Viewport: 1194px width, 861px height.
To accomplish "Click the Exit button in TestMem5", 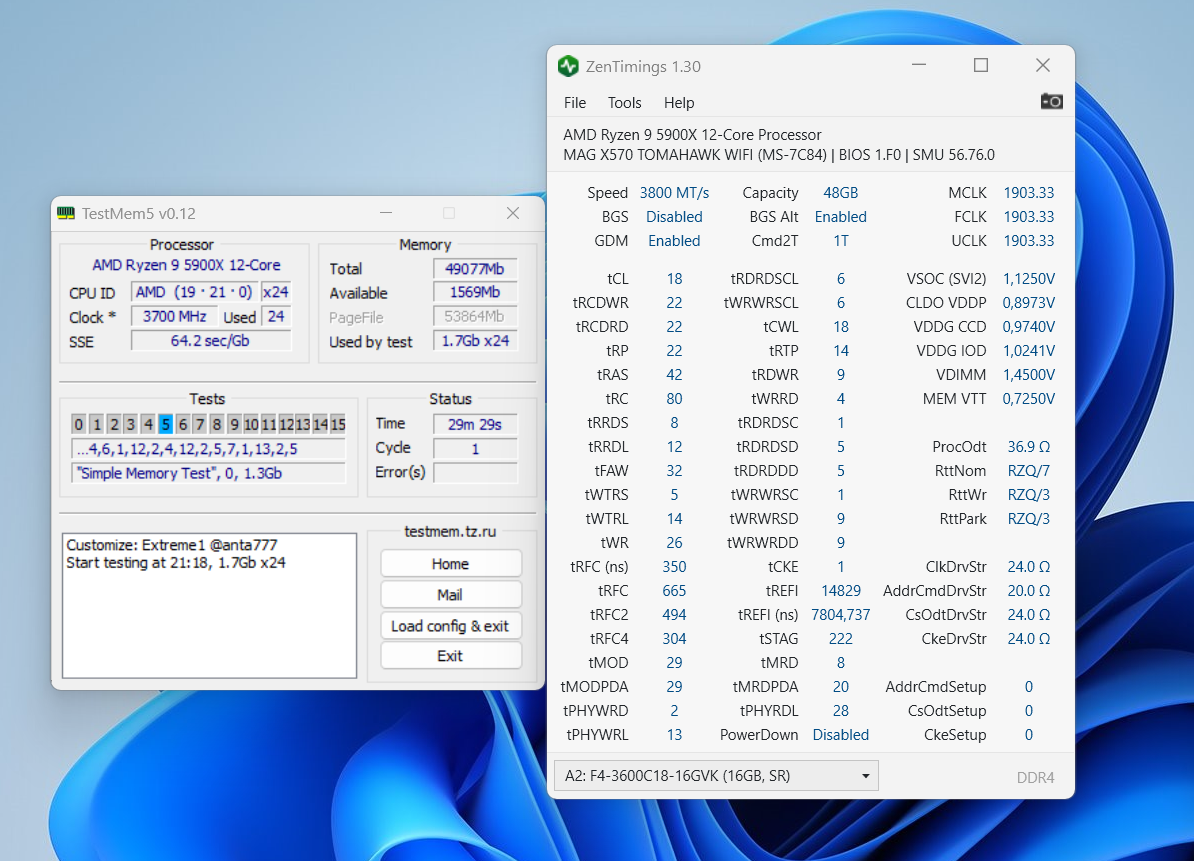I will tap(451, 655).
